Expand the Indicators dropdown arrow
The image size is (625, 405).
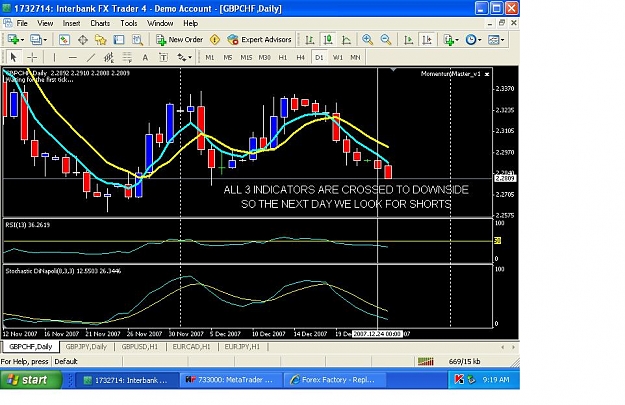tap(457, 40)
